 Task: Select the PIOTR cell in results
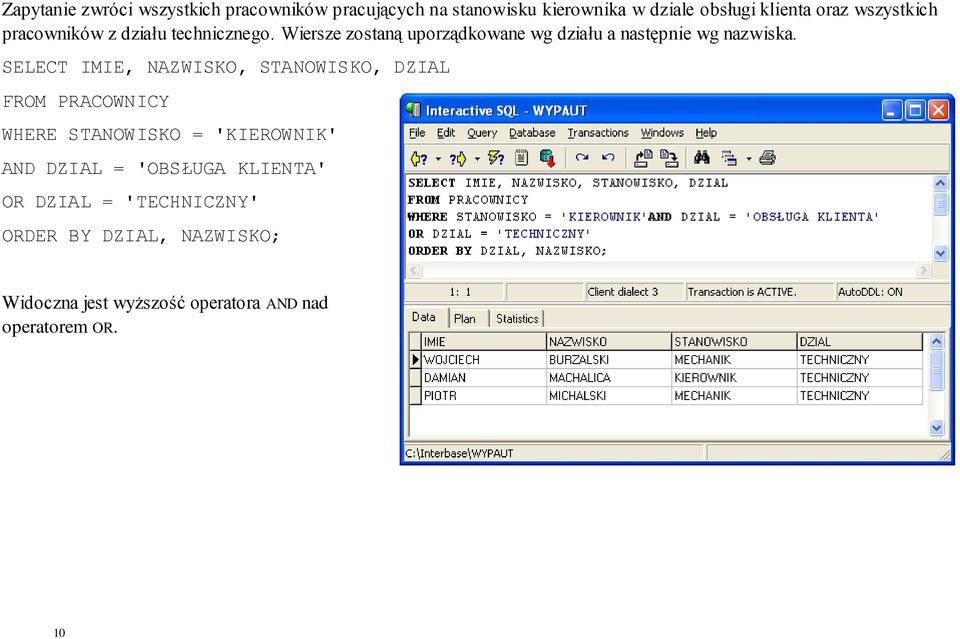[x=484, y=396]
